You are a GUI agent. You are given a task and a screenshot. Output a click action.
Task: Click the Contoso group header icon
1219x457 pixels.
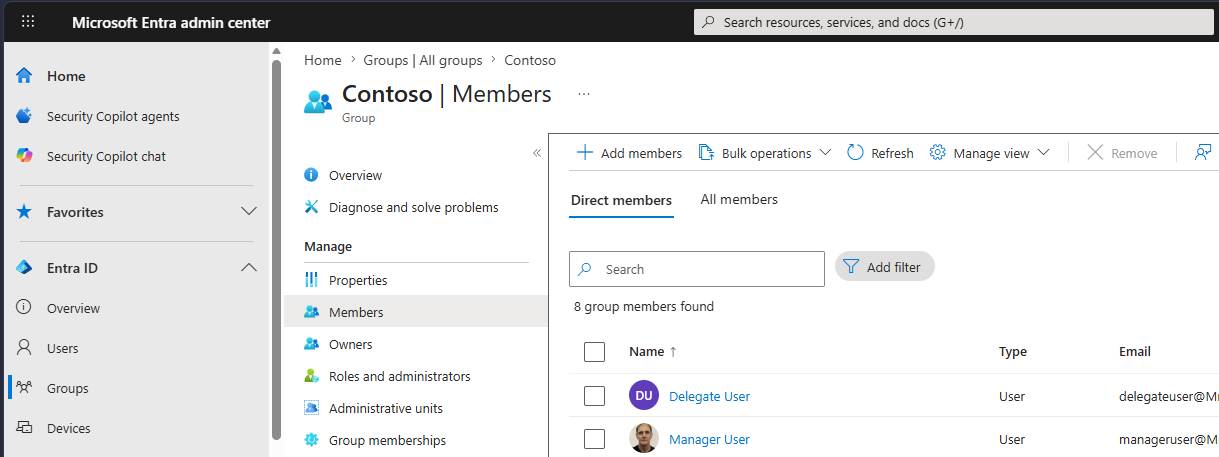pos(318,100)
